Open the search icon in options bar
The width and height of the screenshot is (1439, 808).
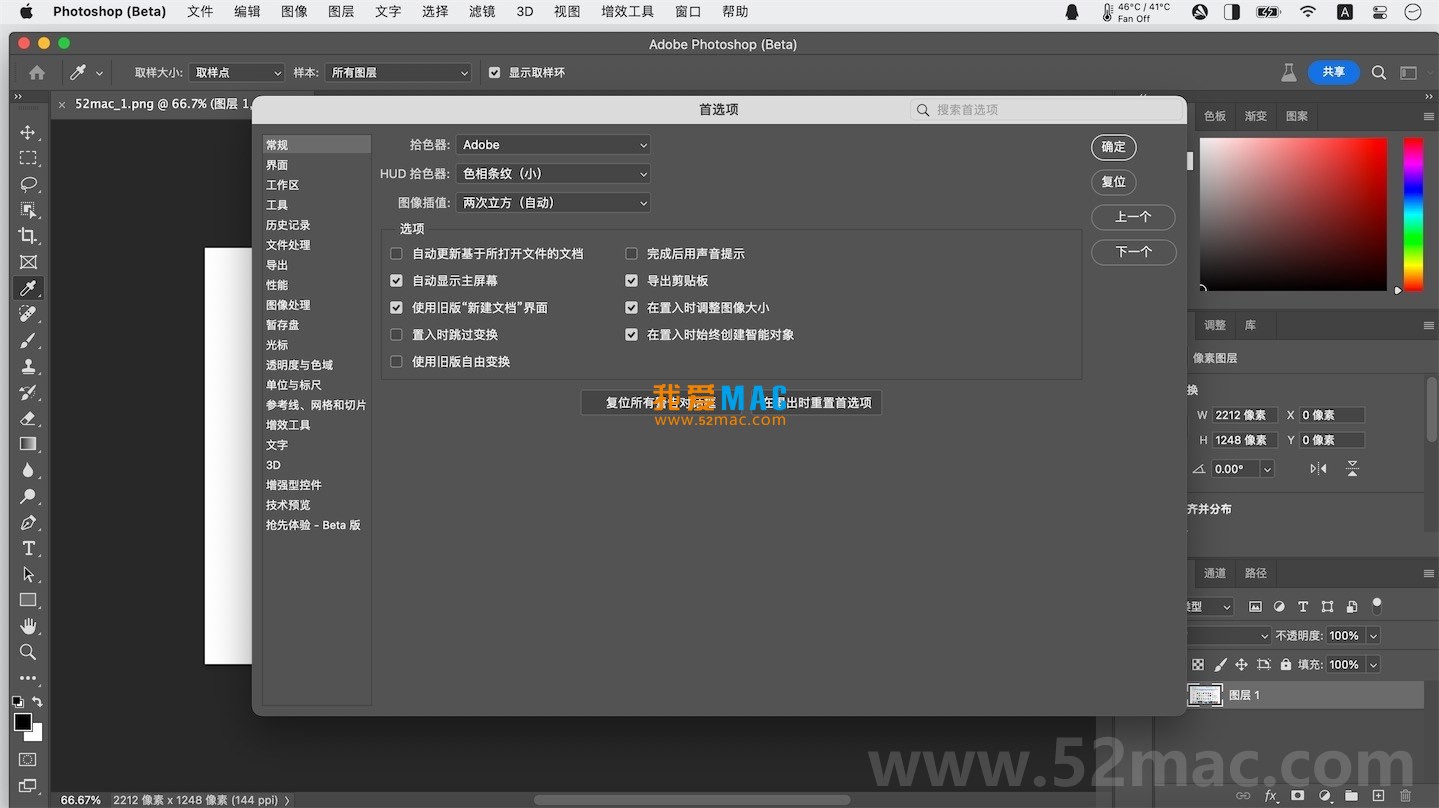coord(1379,72)
